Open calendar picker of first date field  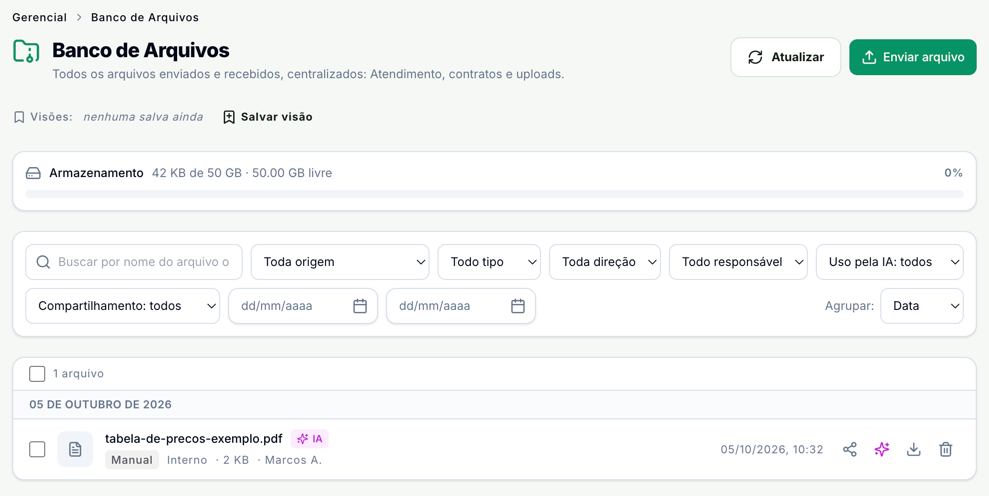(x=360, y=306)
